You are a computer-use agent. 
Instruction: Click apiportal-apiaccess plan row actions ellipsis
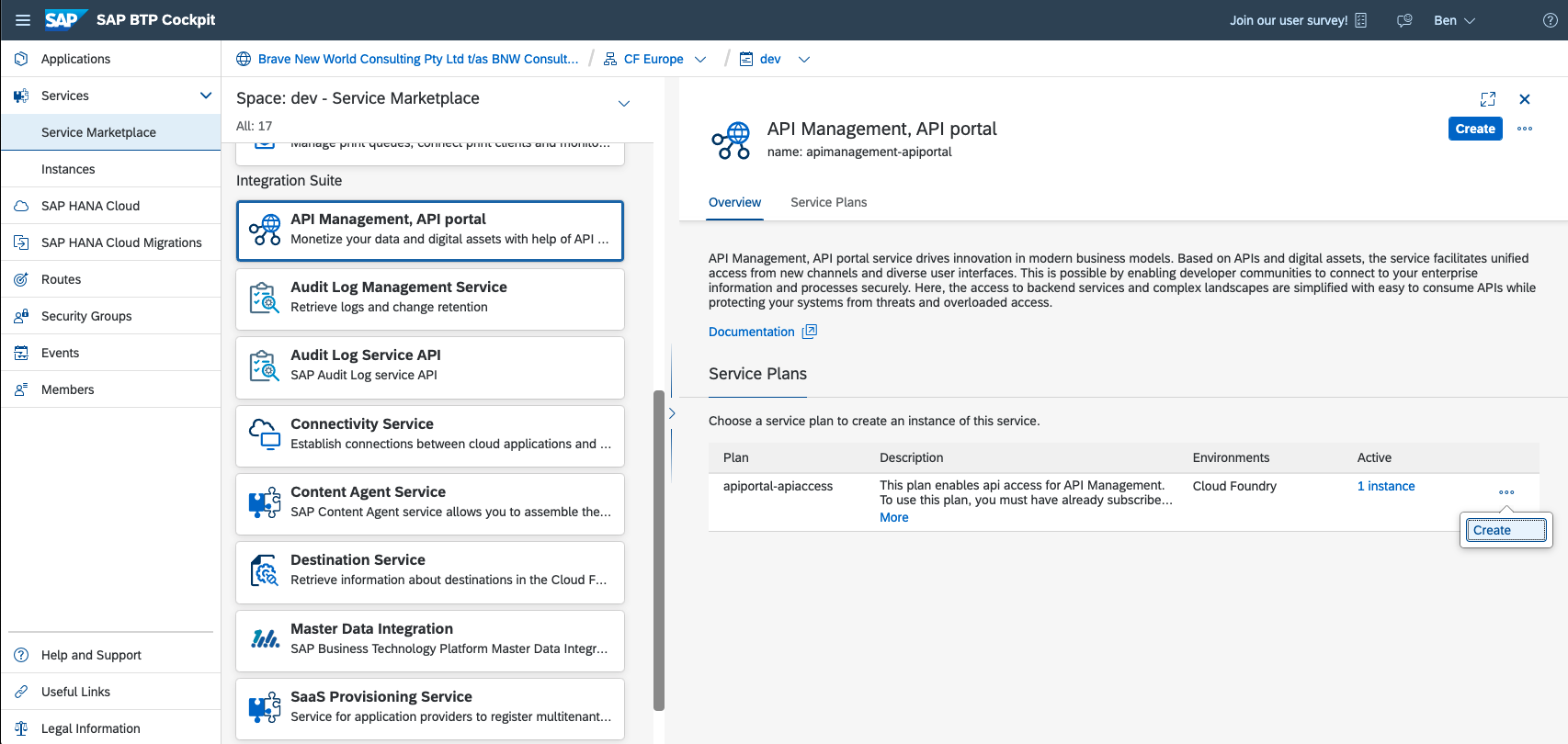tap(1506, 492)
